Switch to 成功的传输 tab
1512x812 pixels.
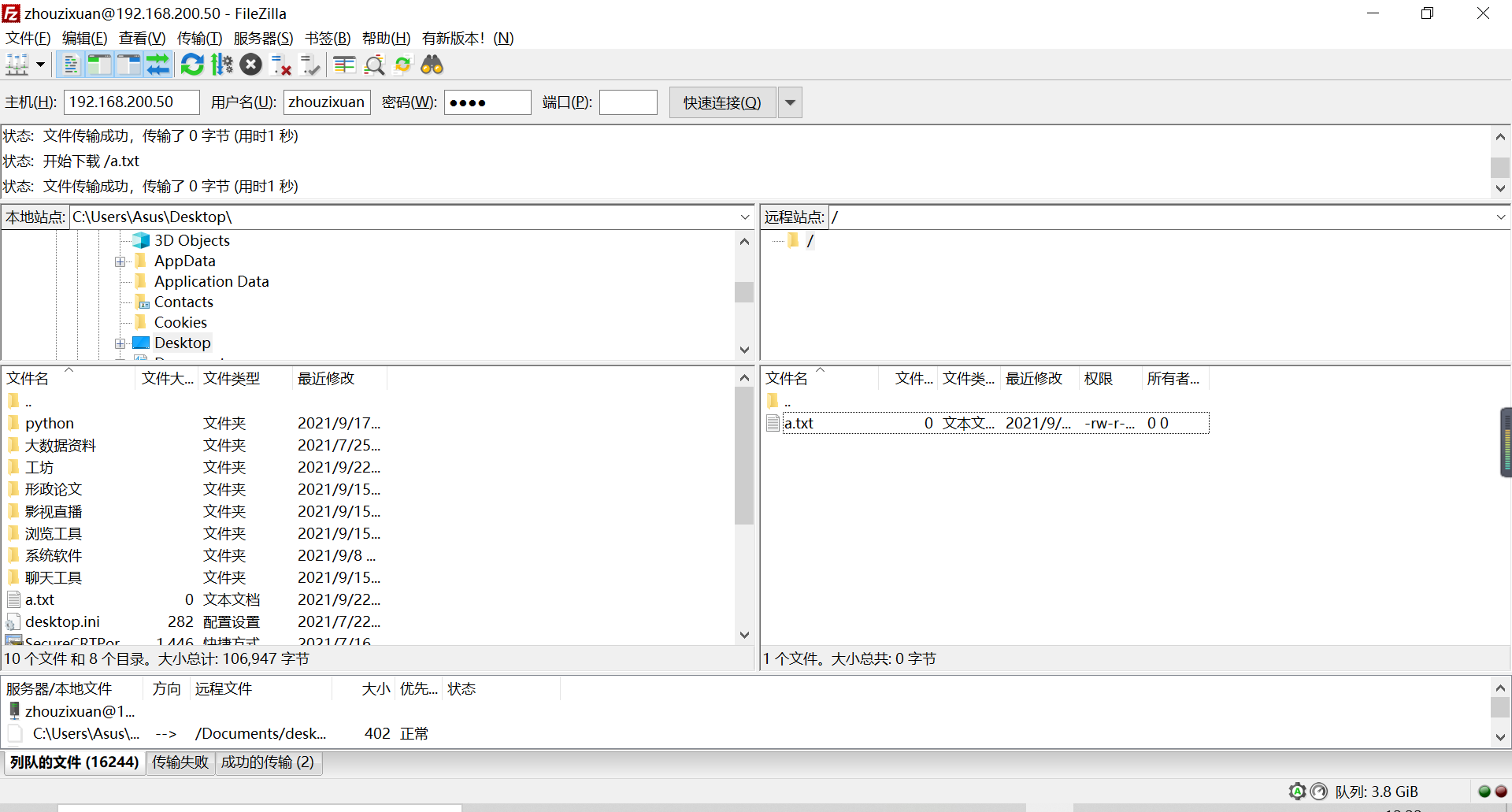coord(268,762)
